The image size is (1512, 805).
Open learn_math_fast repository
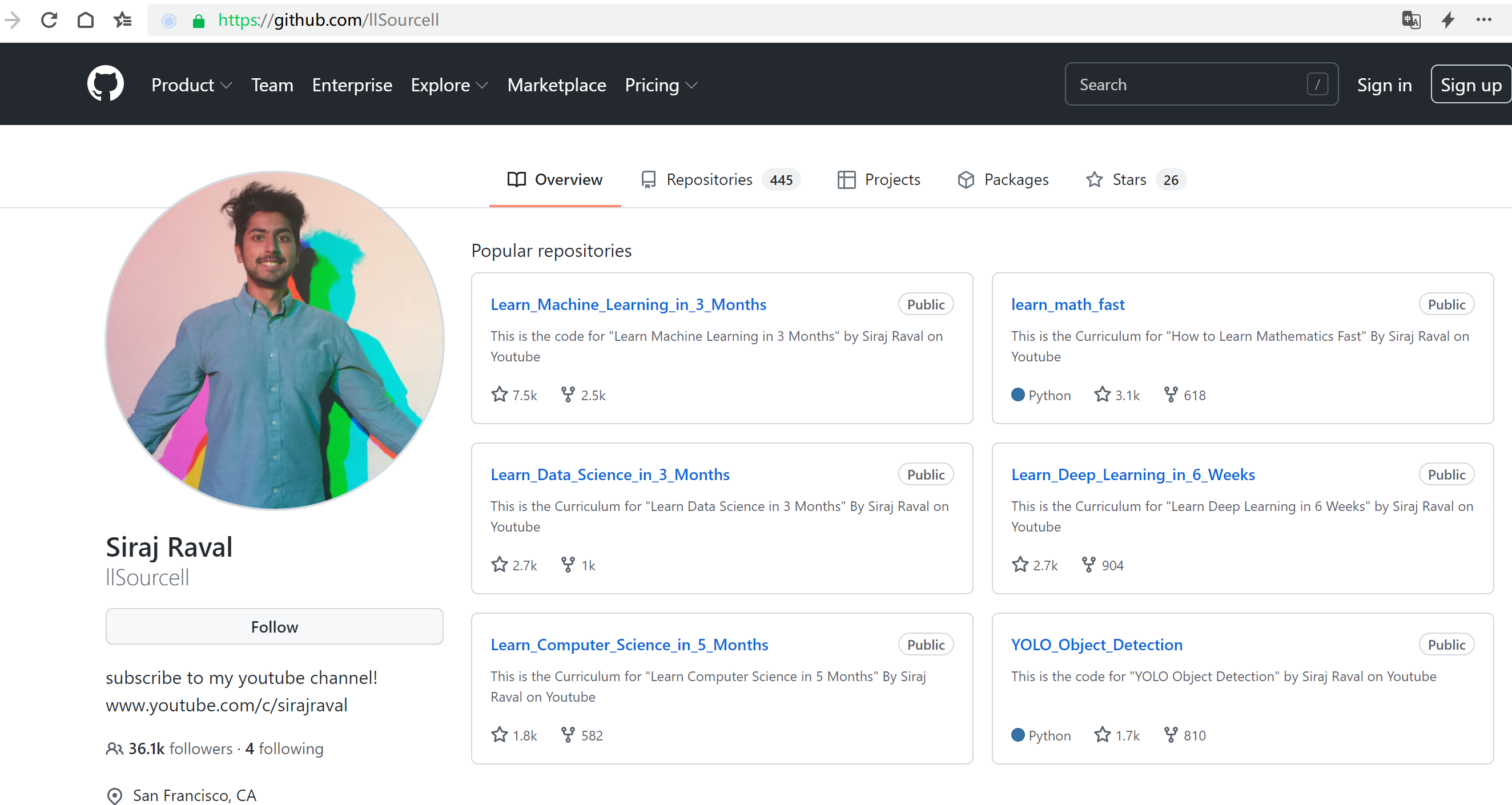coord(1067,304)
